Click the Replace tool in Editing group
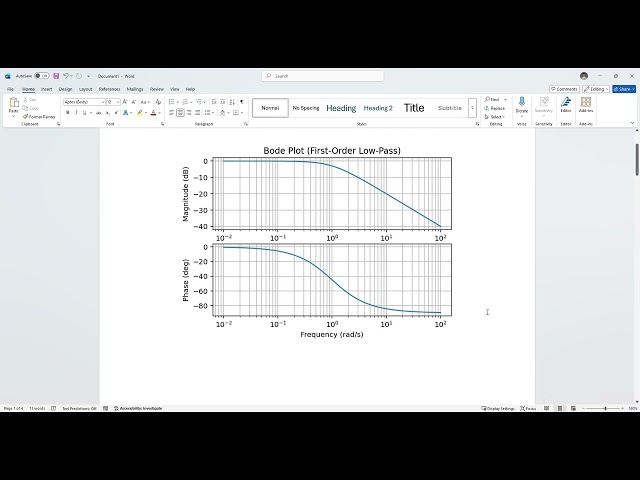640x480 pixels. pos(495,108)
